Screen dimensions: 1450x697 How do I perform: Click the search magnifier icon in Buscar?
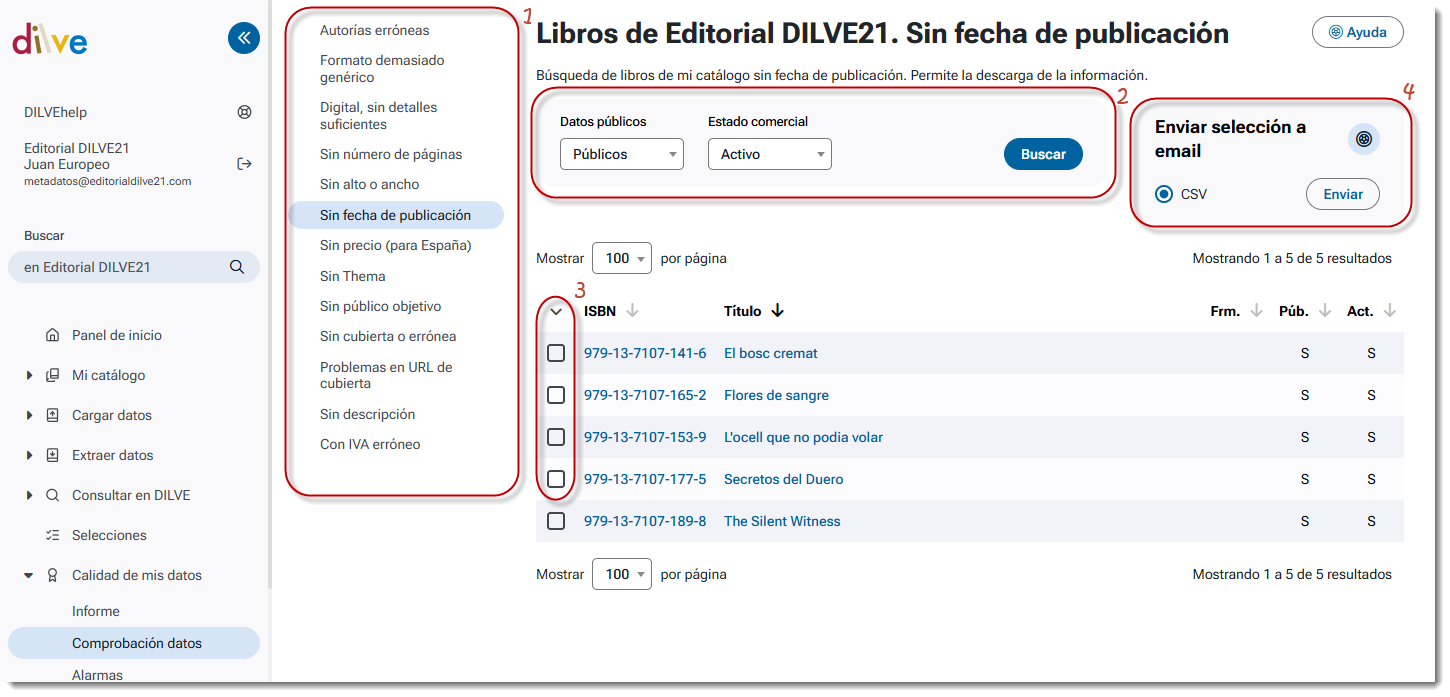point(237,267)
